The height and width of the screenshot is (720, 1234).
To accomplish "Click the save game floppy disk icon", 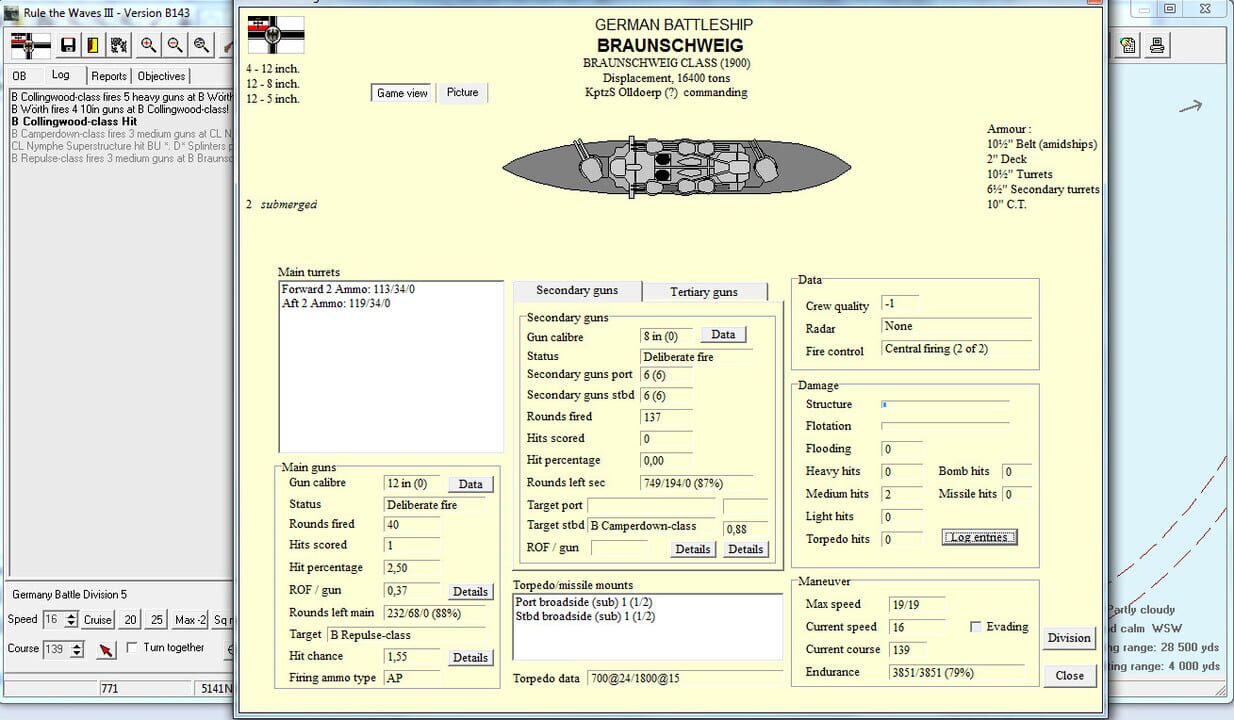I will pyautogui.click(x=66, y=45).
